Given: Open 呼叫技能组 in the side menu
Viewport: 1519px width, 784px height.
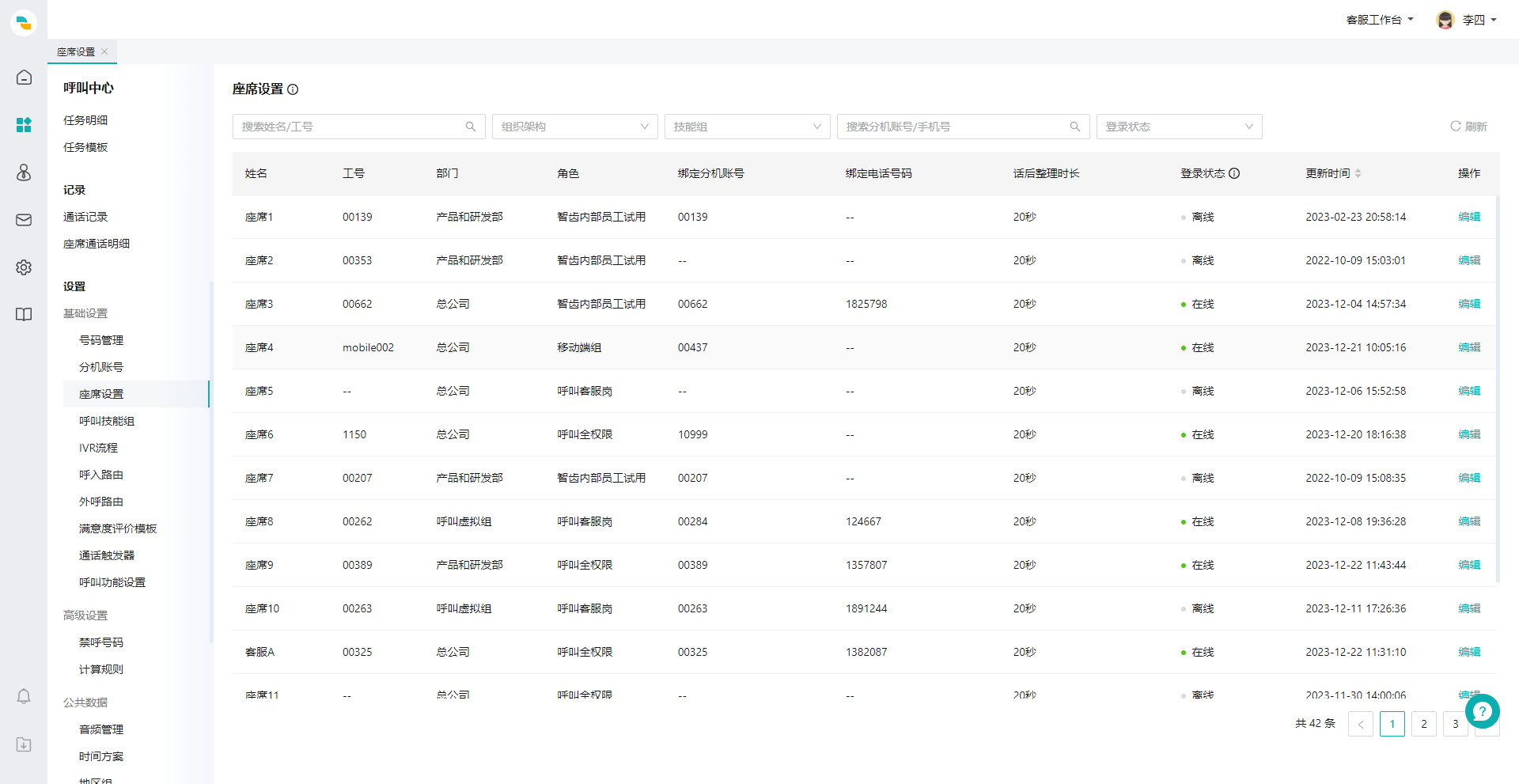Looking at the screenshot, I should [x=107, y=421].
